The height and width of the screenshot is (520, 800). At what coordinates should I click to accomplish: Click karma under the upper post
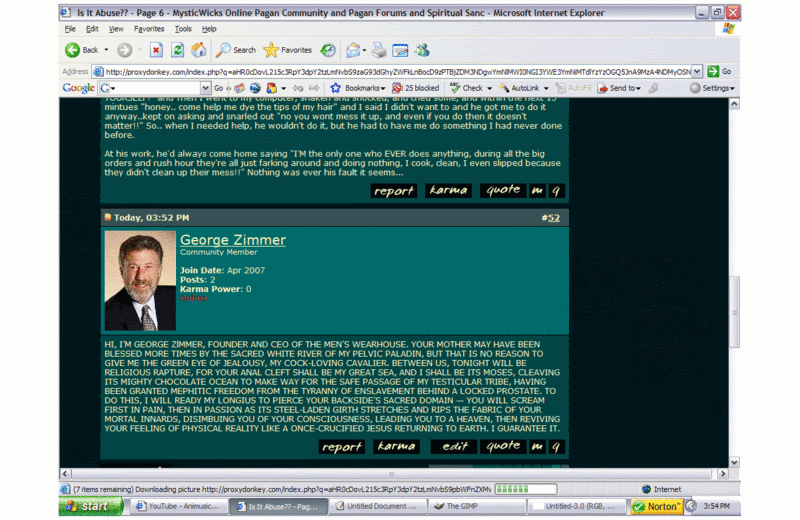pos(448,191)
